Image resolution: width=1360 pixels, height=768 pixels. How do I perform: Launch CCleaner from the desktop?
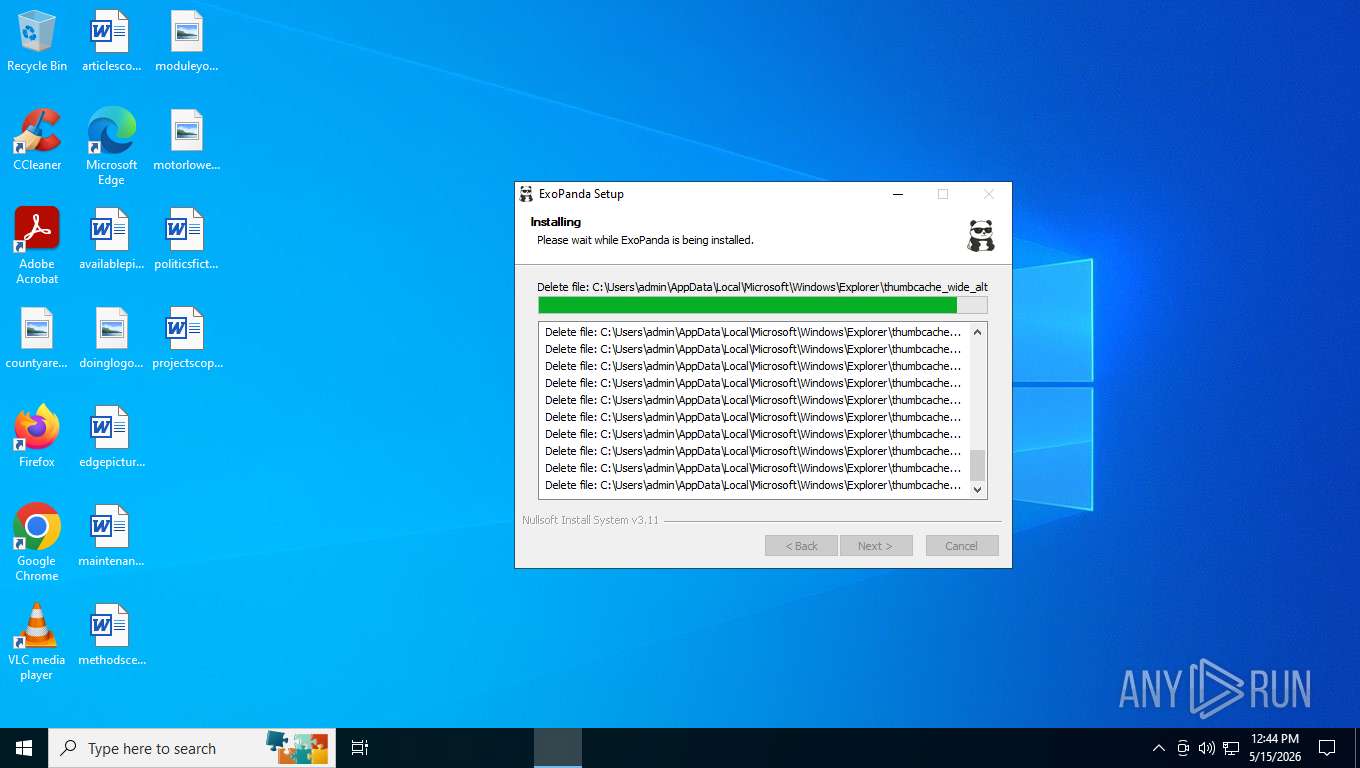point(37,140)
